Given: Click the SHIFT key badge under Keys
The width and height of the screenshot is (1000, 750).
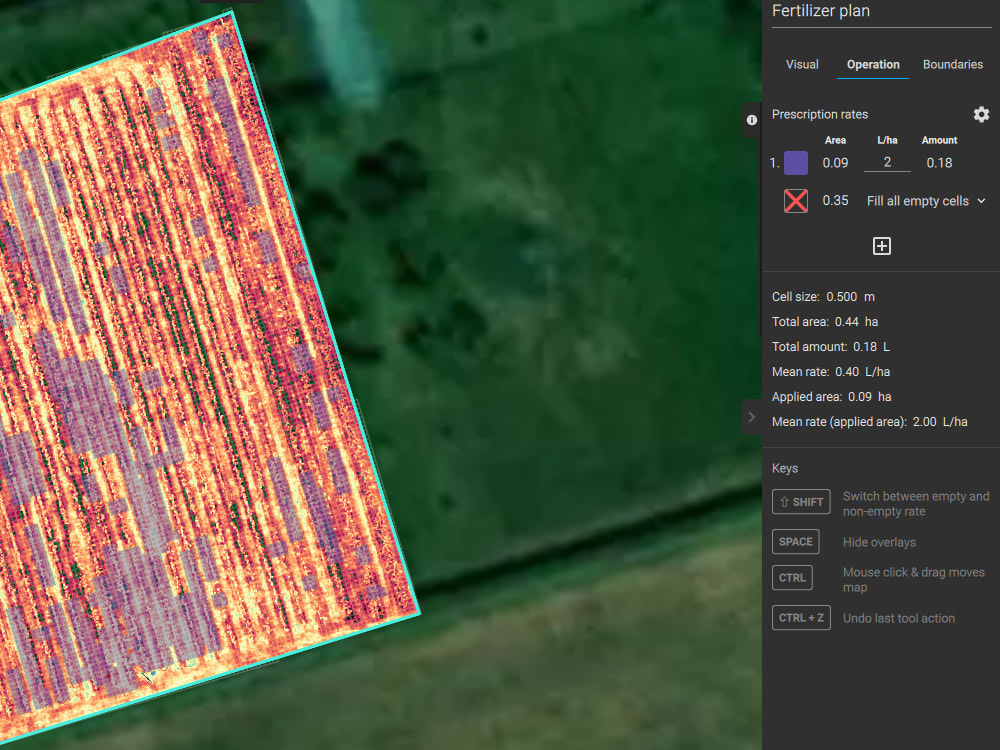Looking at the screenshot, I should point(800,501).
